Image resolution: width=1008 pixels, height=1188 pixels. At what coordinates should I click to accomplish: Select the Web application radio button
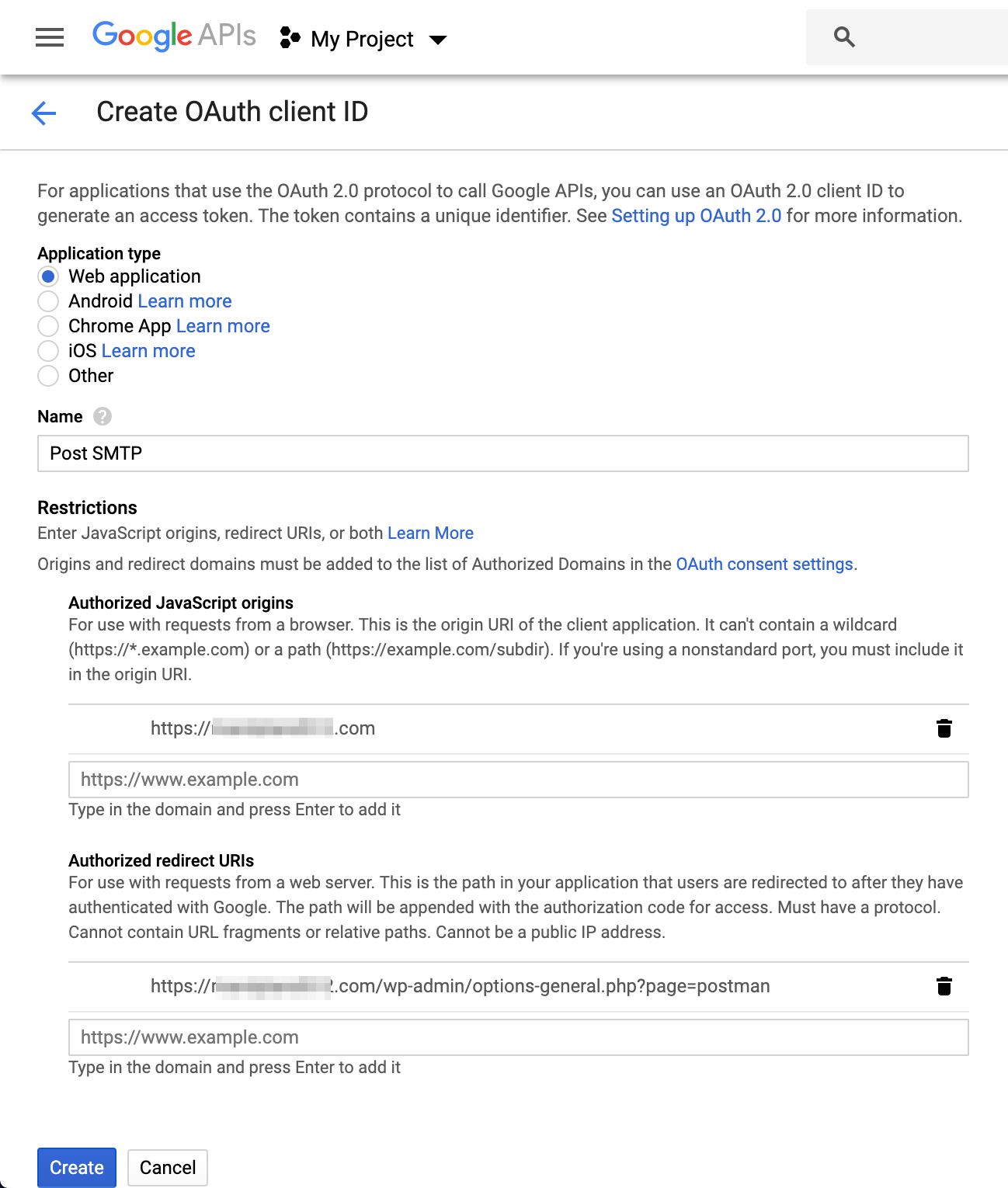[48, 276]
